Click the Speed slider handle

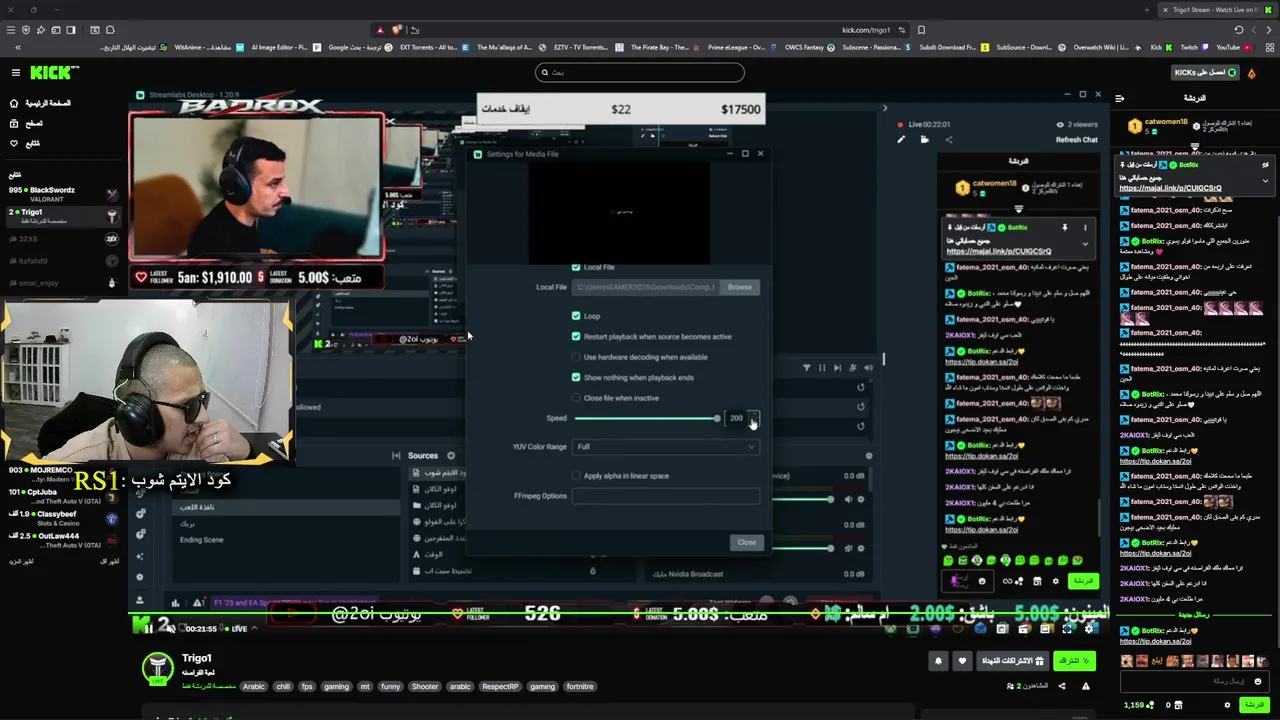point(716,418)
